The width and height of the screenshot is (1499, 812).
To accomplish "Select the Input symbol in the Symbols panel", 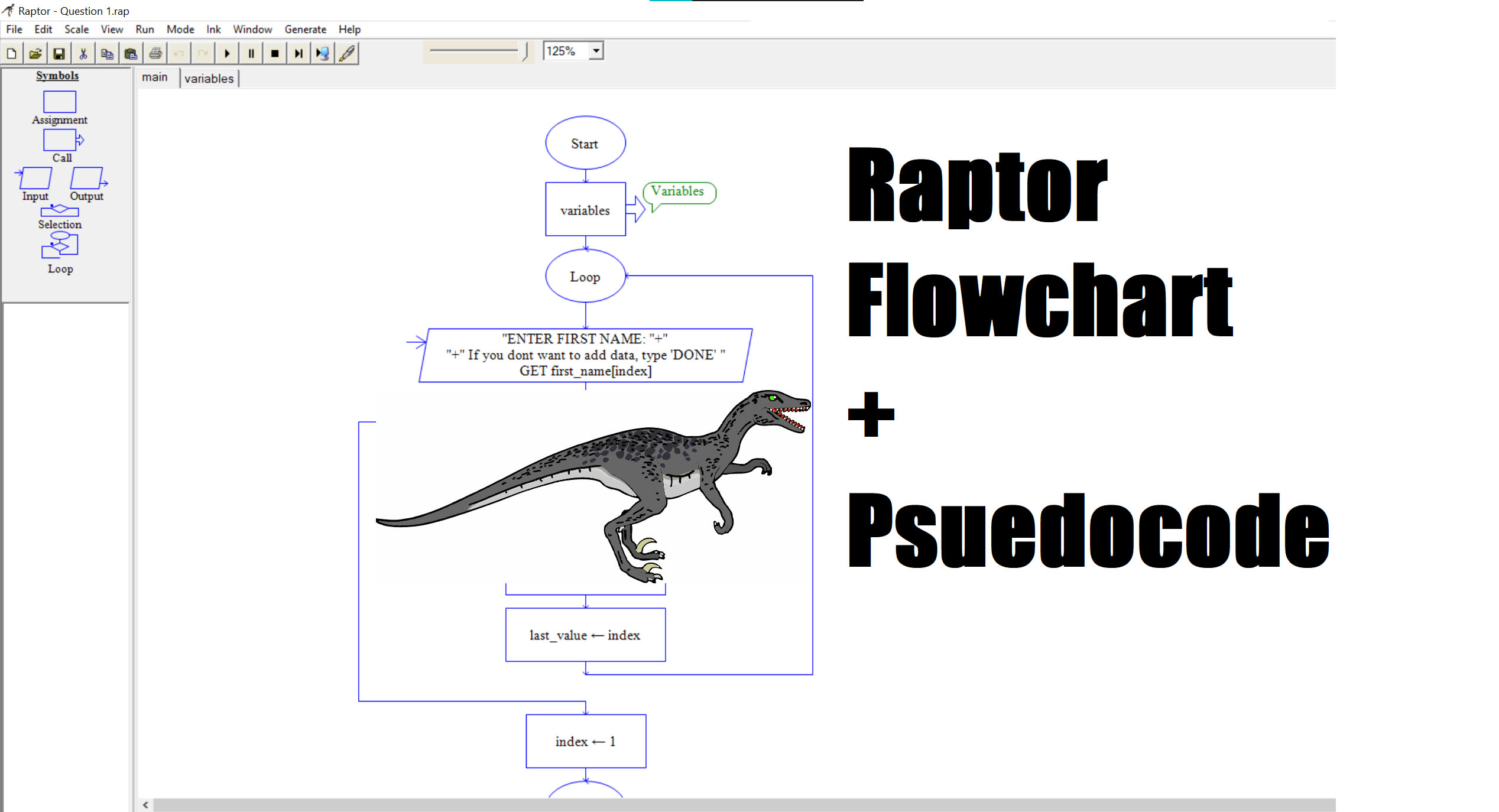I will [x=34, y=179].
